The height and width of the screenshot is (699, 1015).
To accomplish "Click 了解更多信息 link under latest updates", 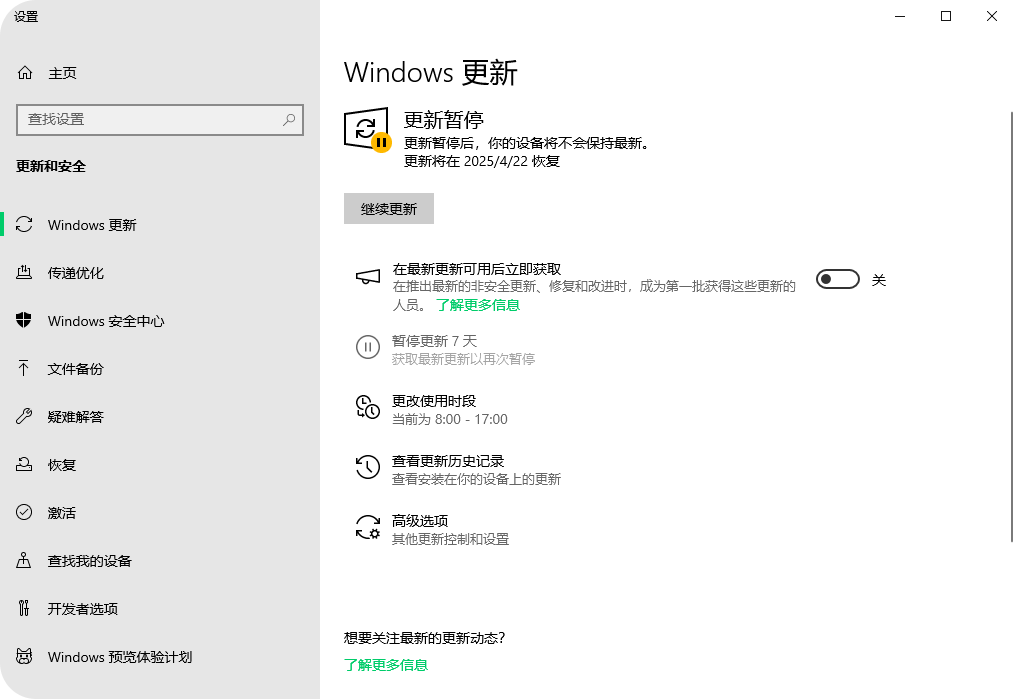I will [478, 305].
